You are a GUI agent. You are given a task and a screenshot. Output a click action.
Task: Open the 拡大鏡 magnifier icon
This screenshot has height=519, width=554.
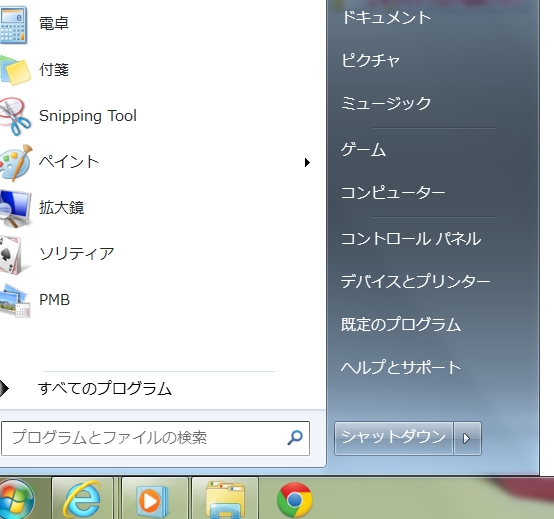(x=15, y=208)
